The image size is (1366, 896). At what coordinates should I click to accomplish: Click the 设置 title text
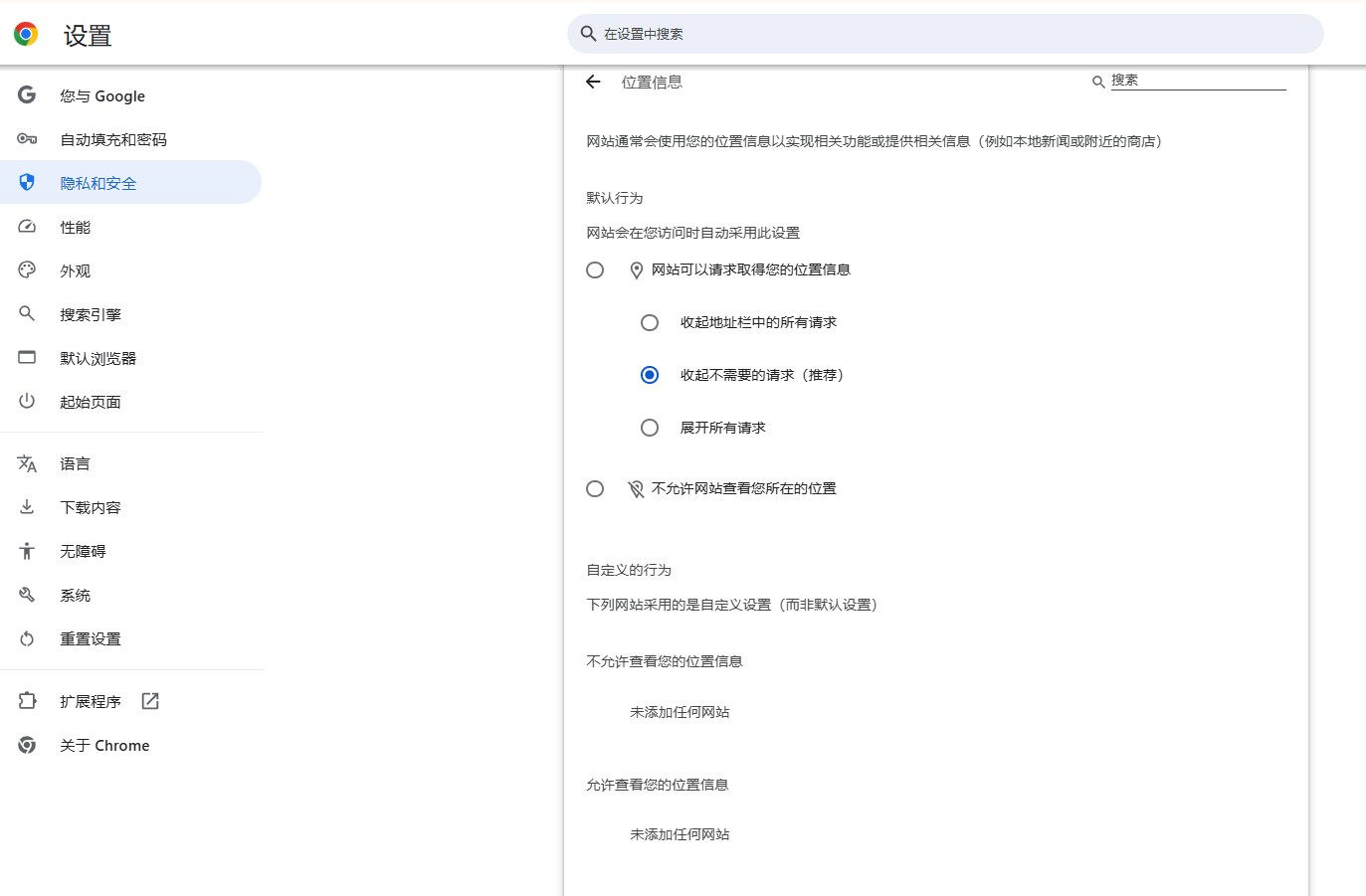tap(88, 36)
